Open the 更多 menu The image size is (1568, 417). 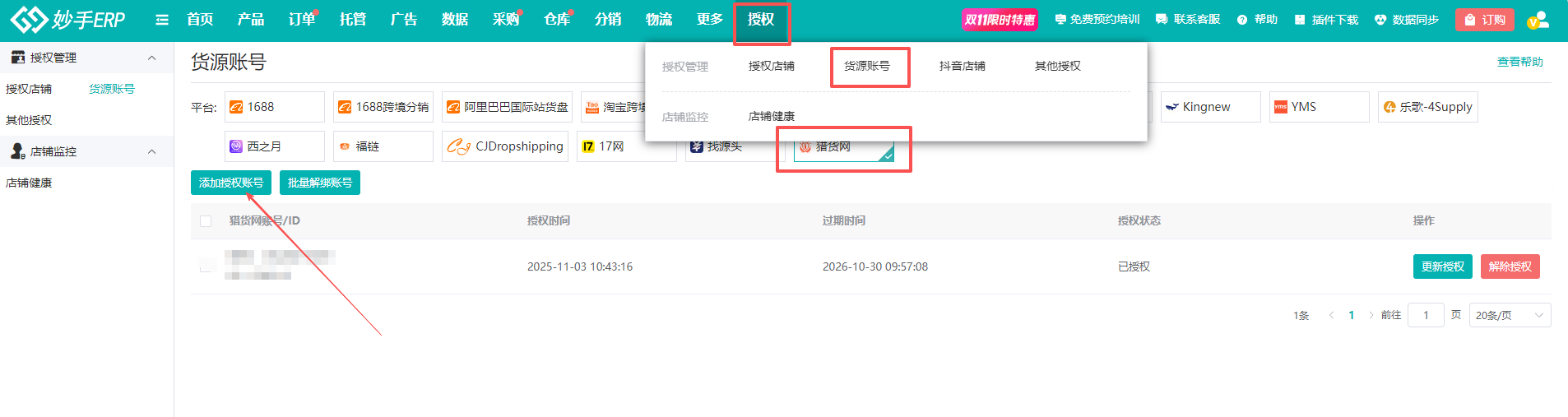pyautogui.click(x=710, y=20)
